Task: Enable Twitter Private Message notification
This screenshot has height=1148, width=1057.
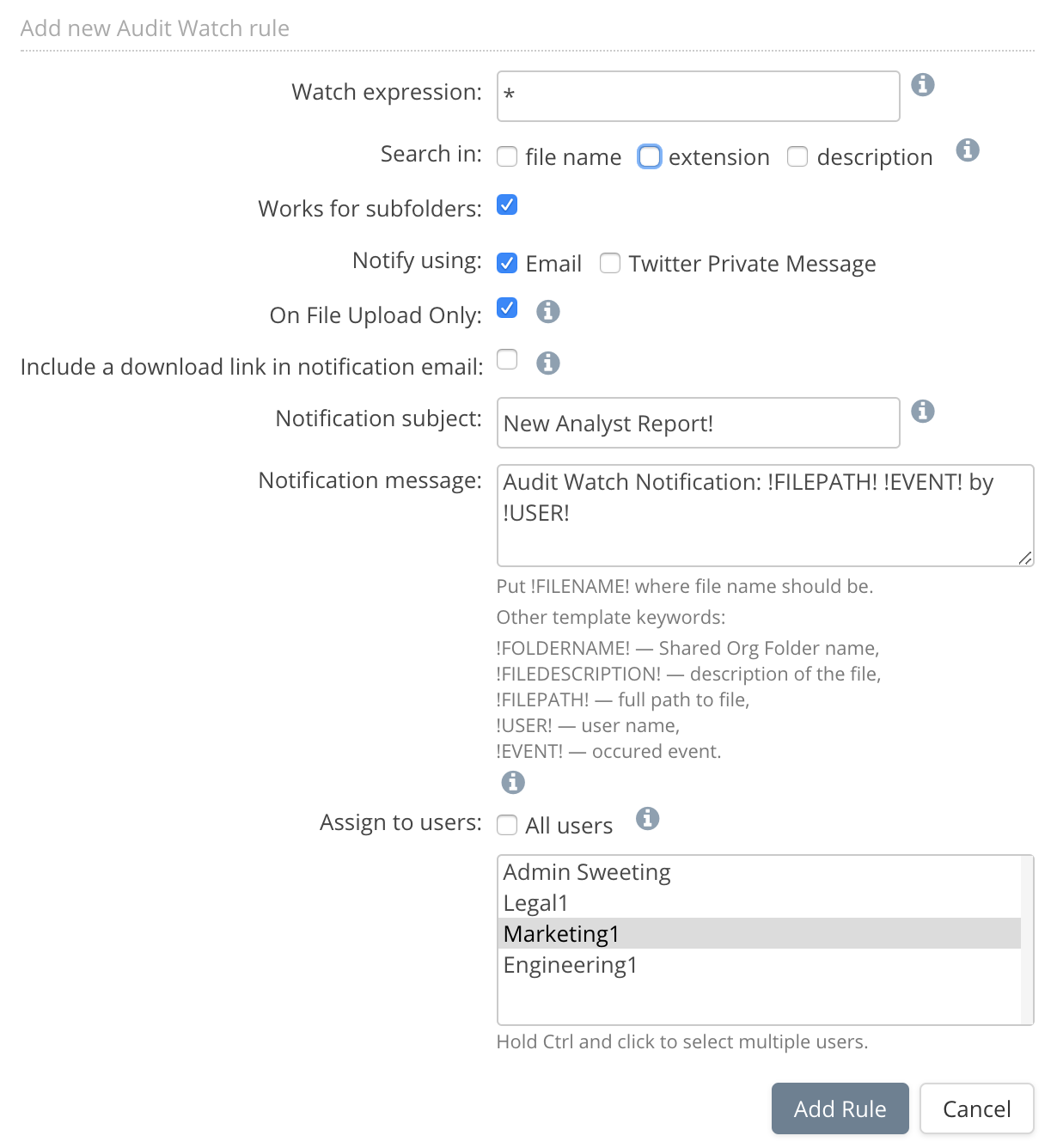Action: (x=610, y=263)
